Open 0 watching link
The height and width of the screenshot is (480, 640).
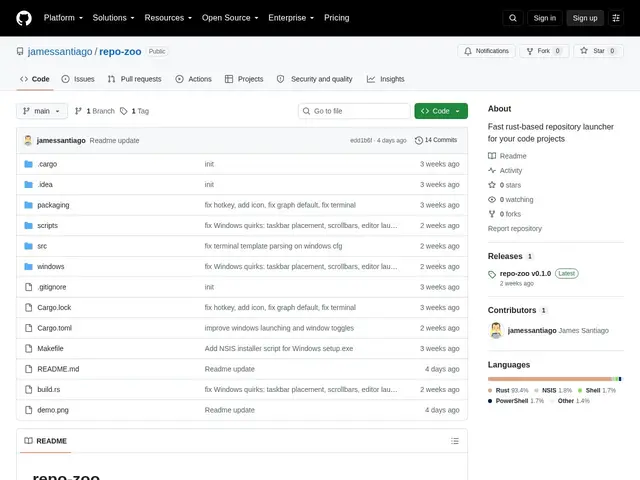click(511, 200)
